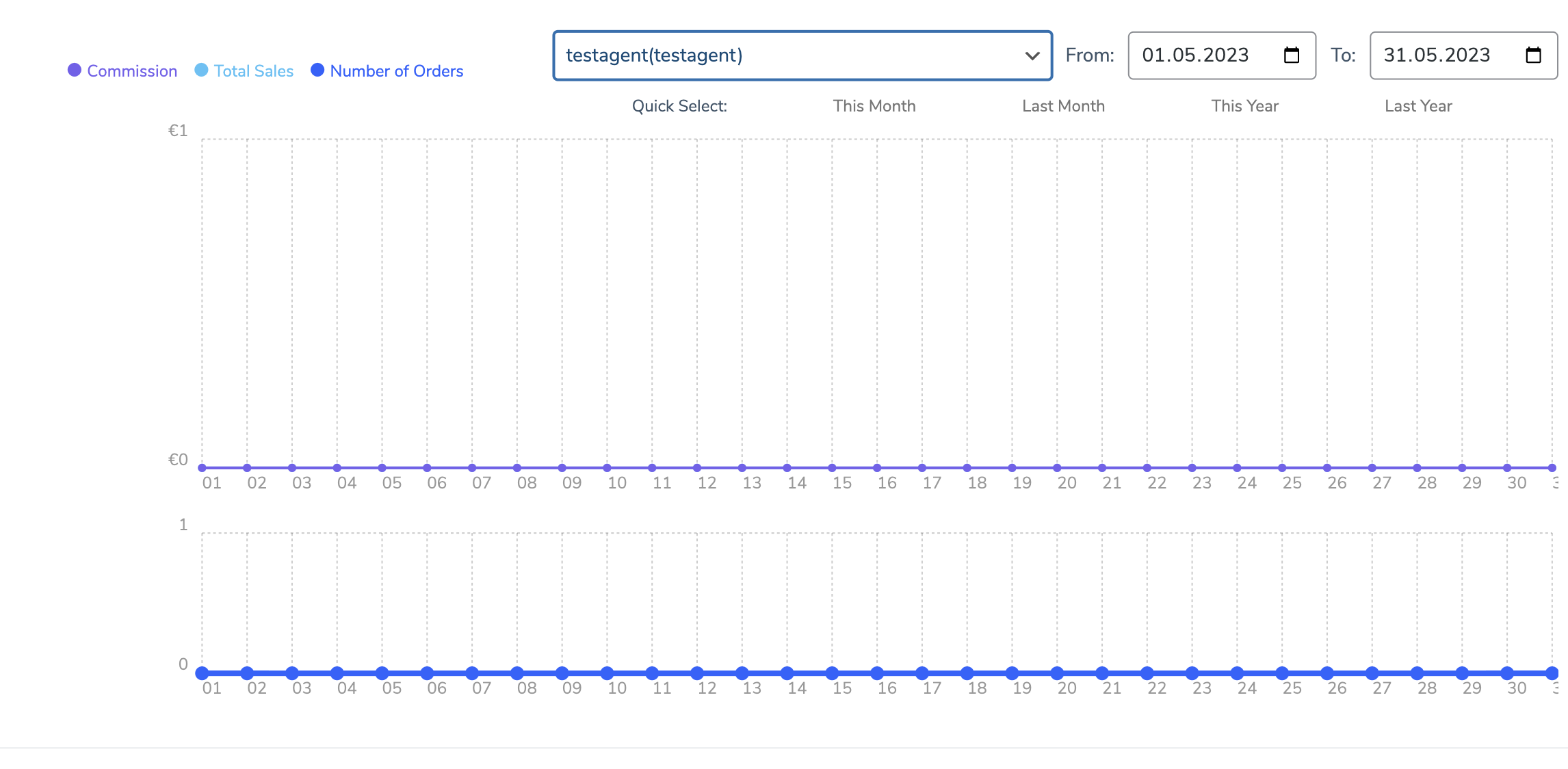Click commission data point for day 01
1568x769 pixels.
coord(202,468)
